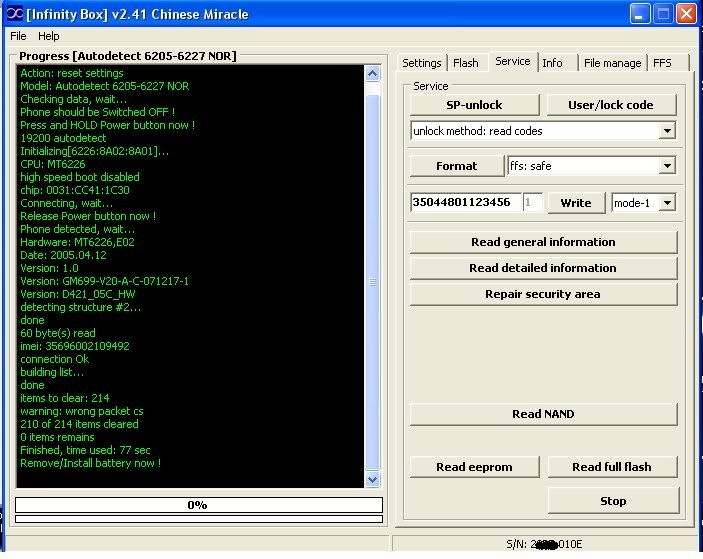Click '210 of 214 items cleared' line
Screen dimensions: 703x559
pyautogui.click(x=79, y=424)
